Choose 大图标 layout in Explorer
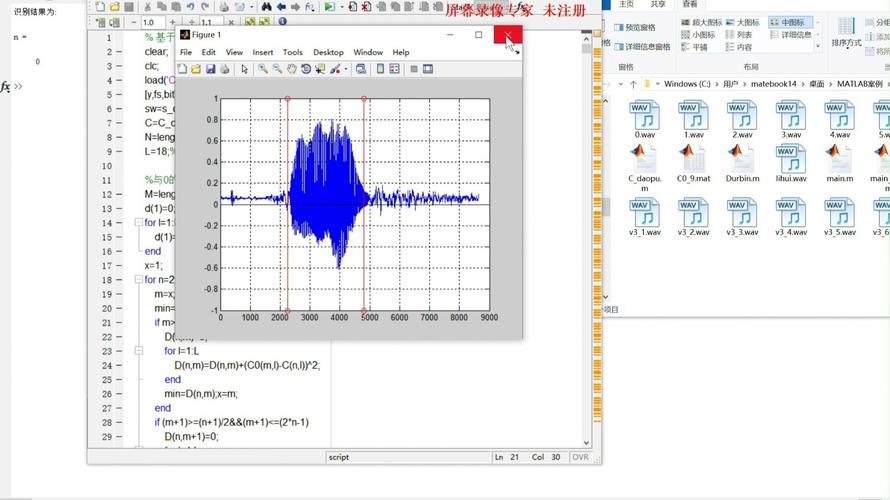 click(743, 22)
